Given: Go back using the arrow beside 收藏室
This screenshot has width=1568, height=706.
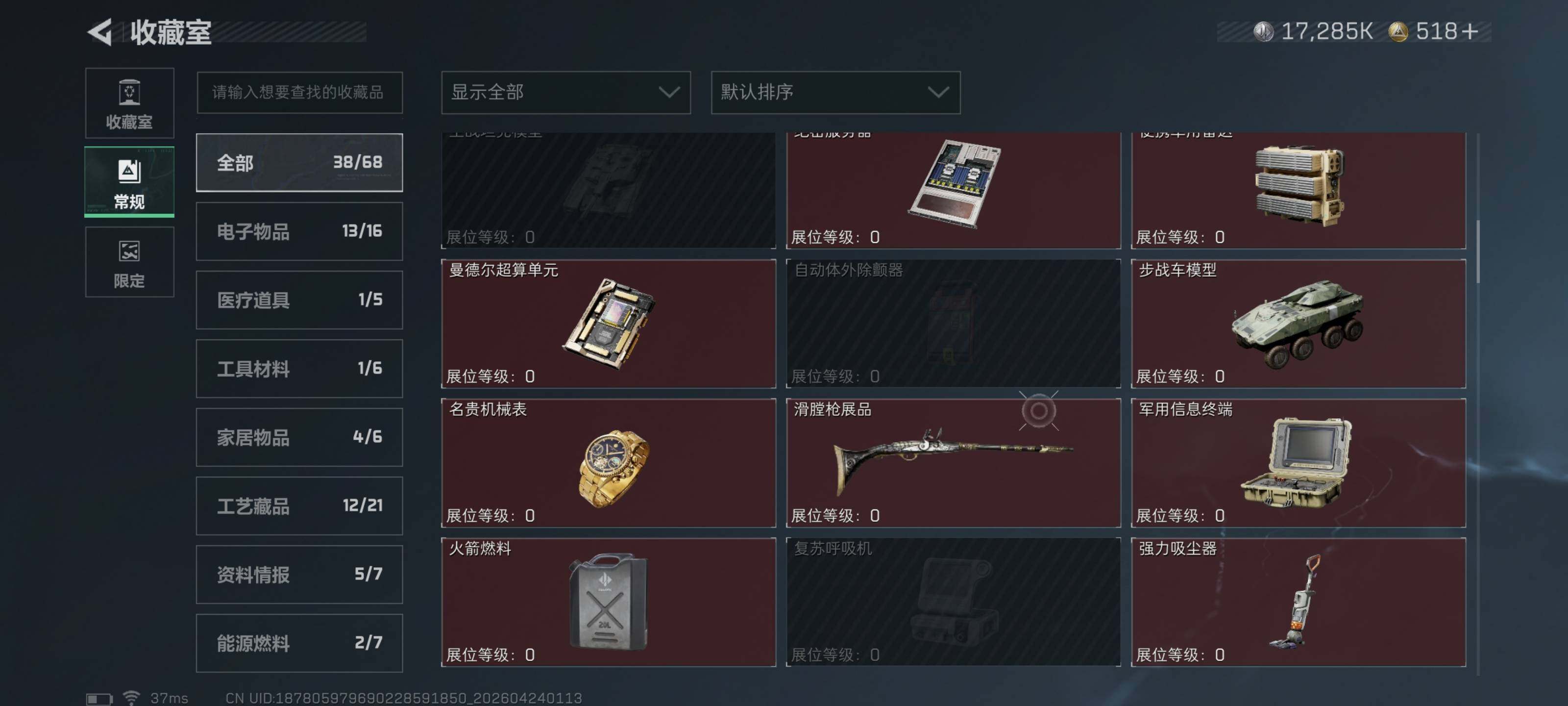Looking at the screenshot, I should tap(100, 32).
